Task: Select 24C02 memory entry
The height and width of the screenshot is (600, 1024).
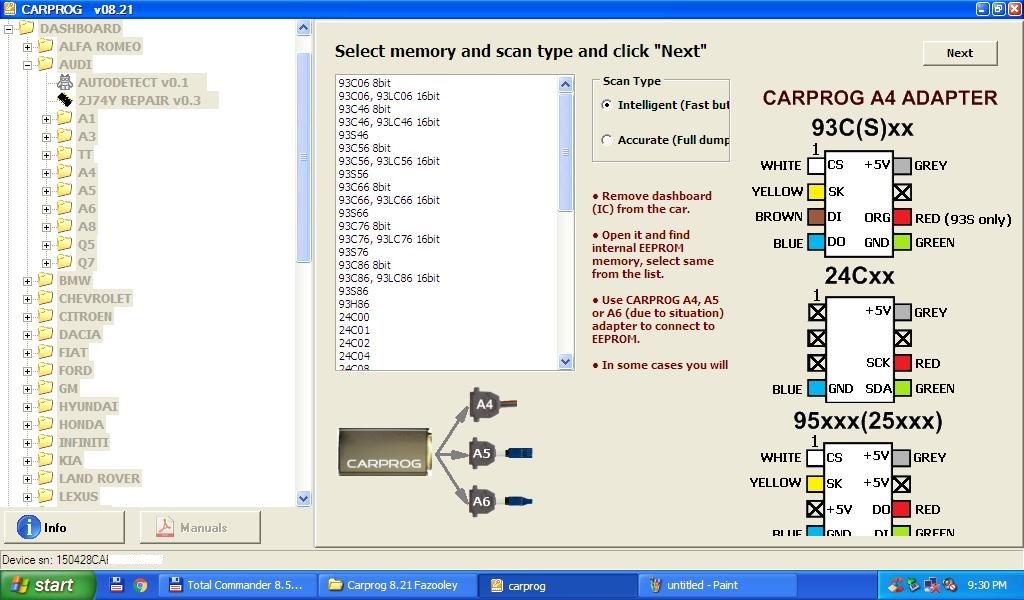Action: point(354,343)
